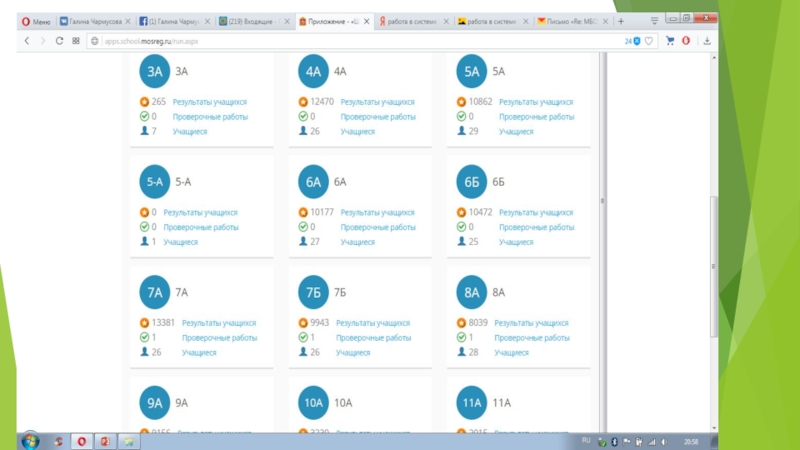Click the speed dial grid icon
Viewport: 800px width, 450px height.
pos(76,41)
